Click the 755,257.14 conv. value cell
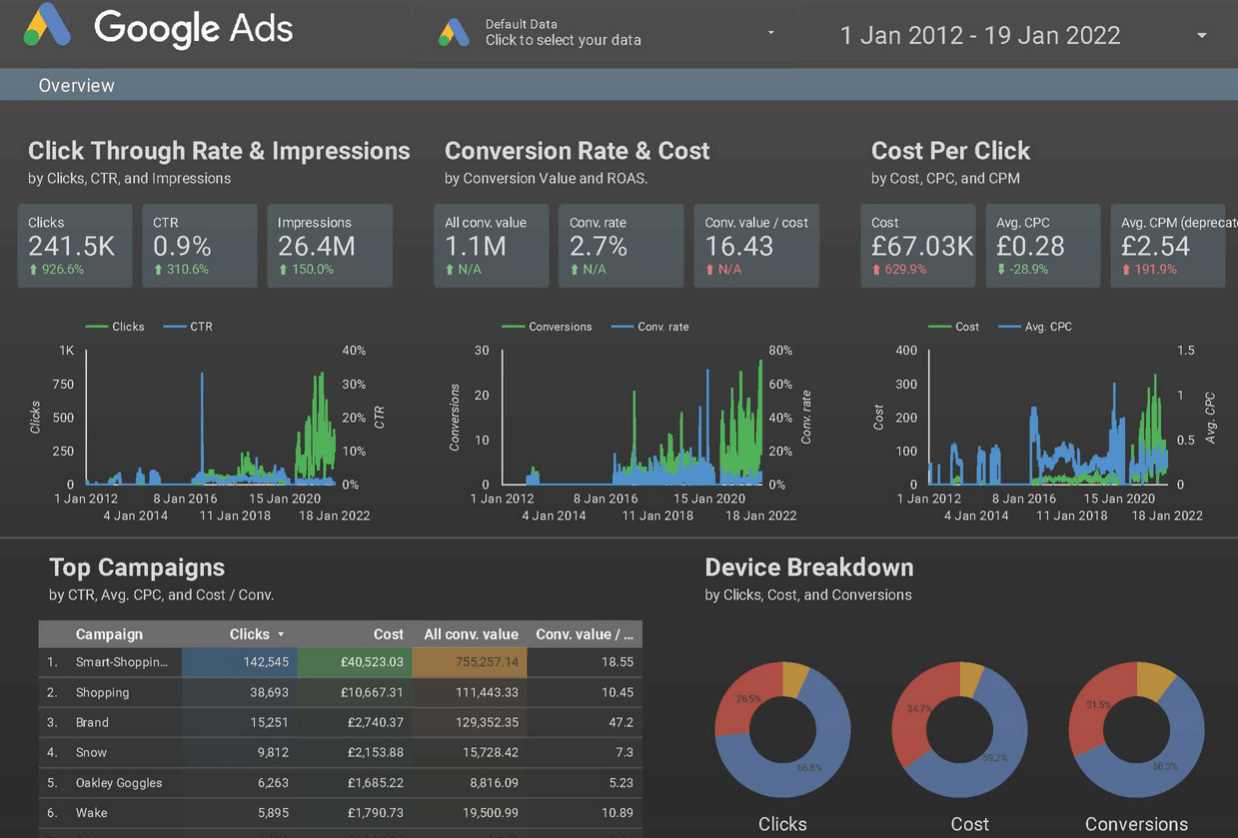 click(x=469, y=662)
